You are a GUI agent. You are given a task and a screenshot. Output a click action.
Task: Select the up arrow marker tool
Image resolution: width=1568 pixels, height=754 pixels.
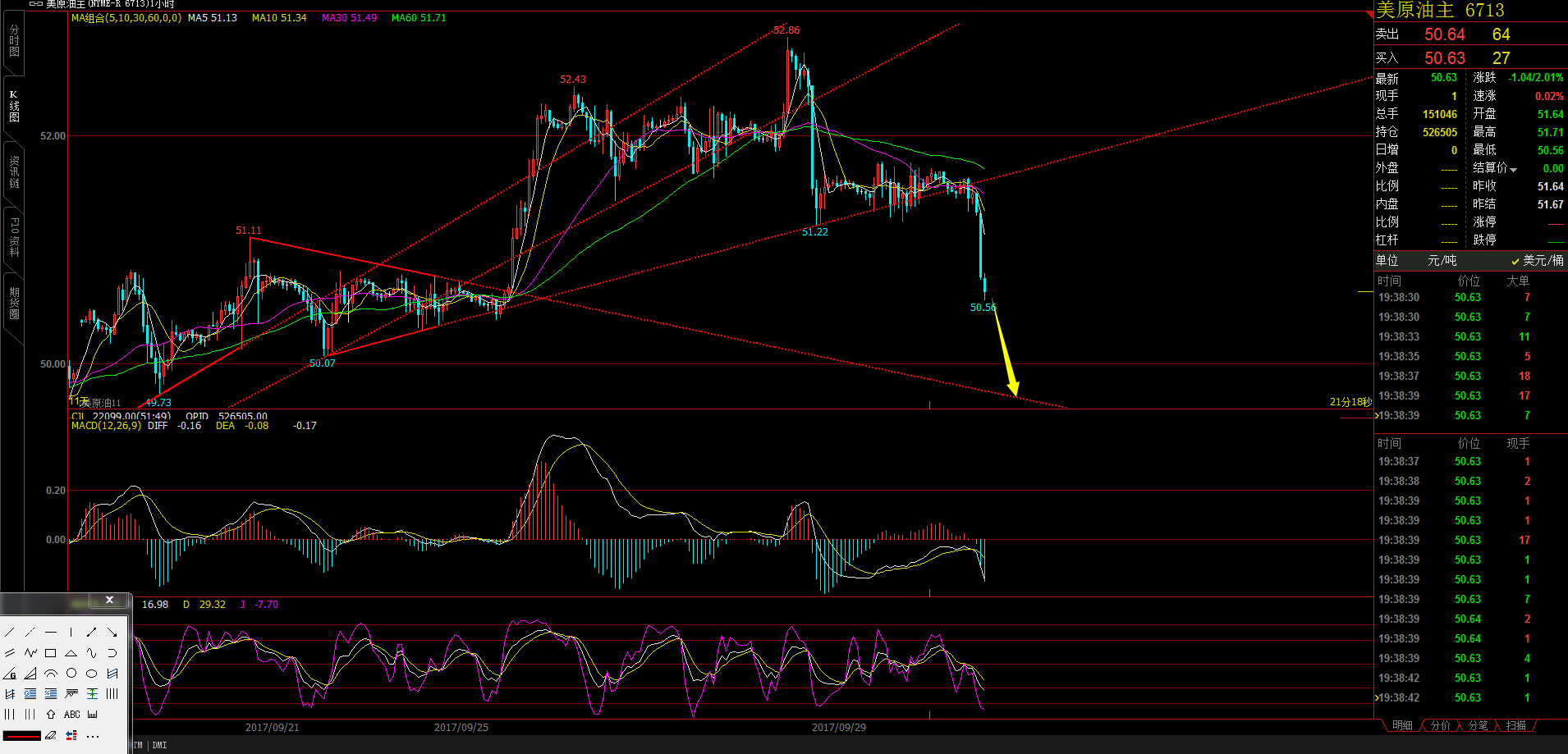(x=51, y=715)
